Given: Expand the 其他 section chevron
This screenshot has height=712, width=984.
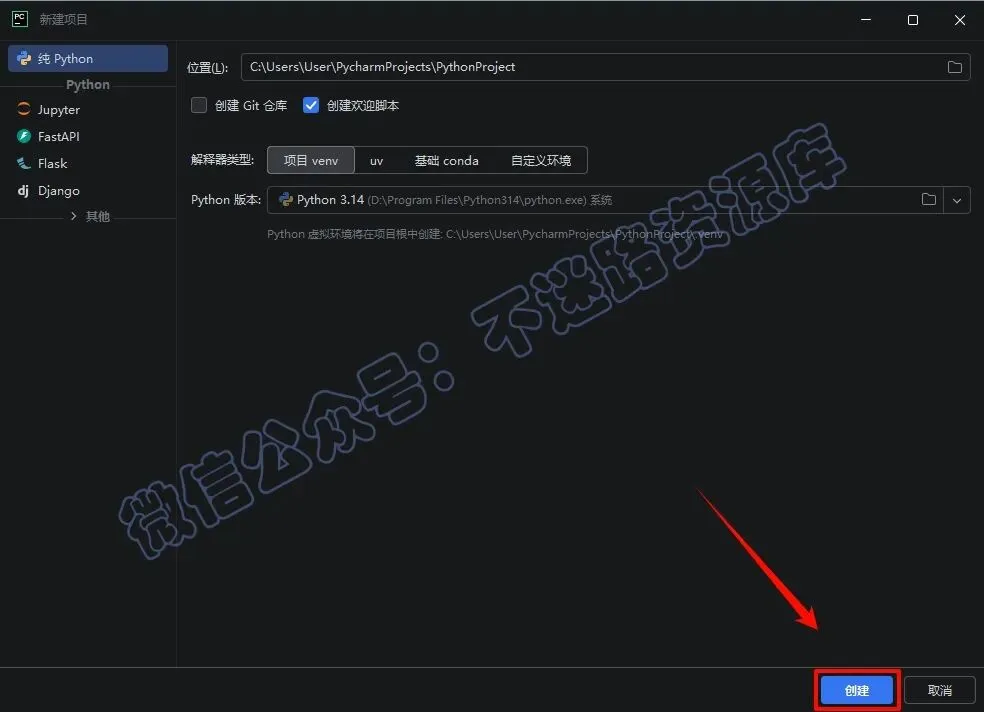Looking at the screenshot, I should [x=73, y=216].
